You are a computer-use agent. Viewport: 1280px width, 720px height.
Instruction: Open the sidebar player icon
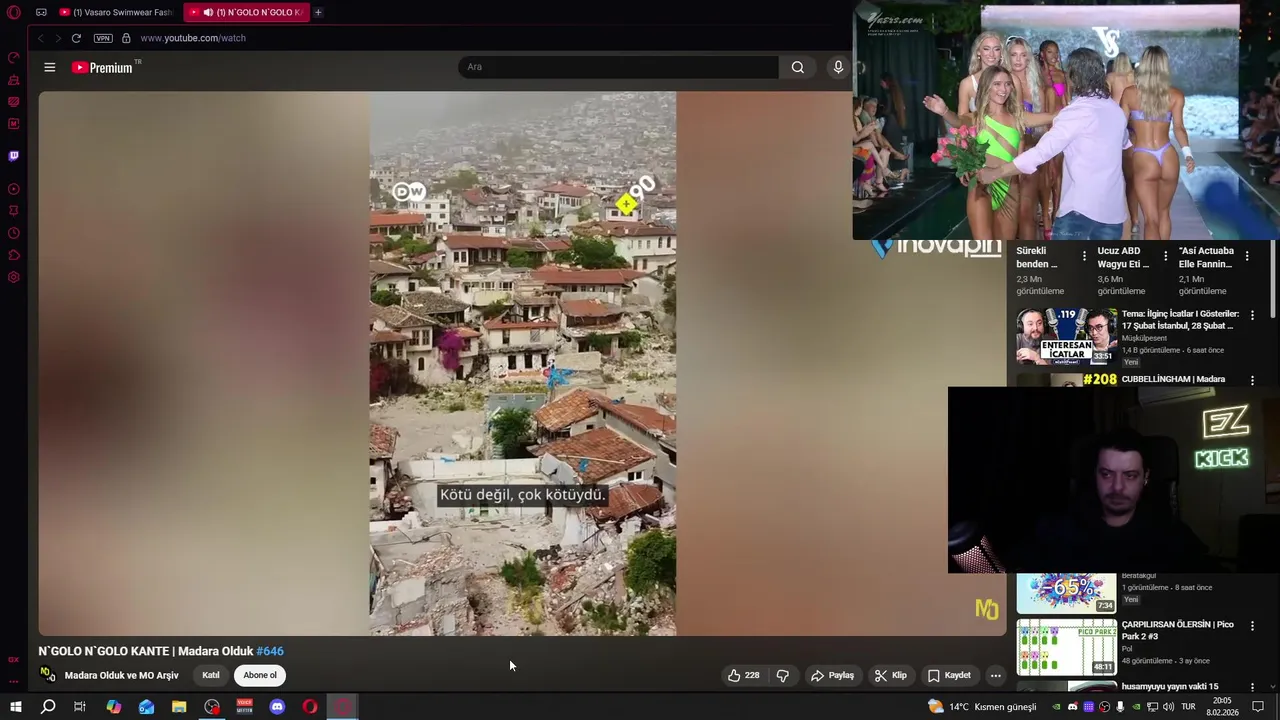14,189
